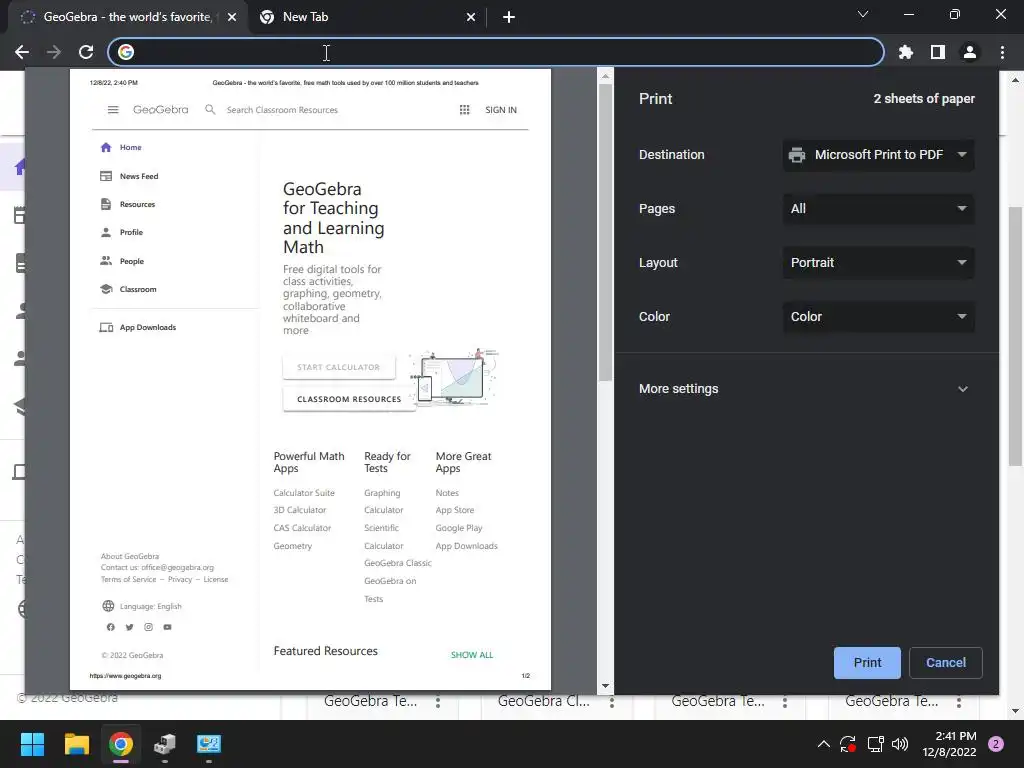Expand More settings in print dialog
The height and width of the screenshot is (768, 1024).
pyautogui.click(x=806, y=389)
